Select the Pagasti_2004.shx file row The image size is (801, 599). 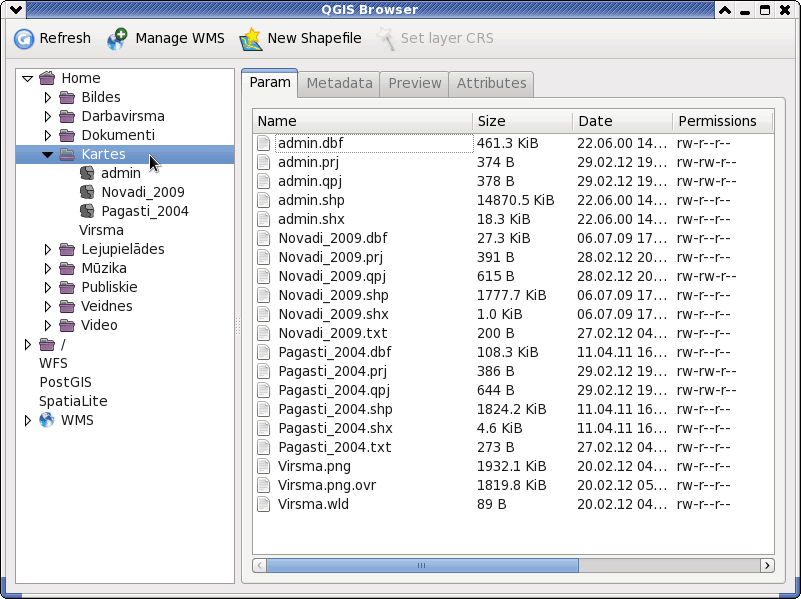[x=513, y=428]
